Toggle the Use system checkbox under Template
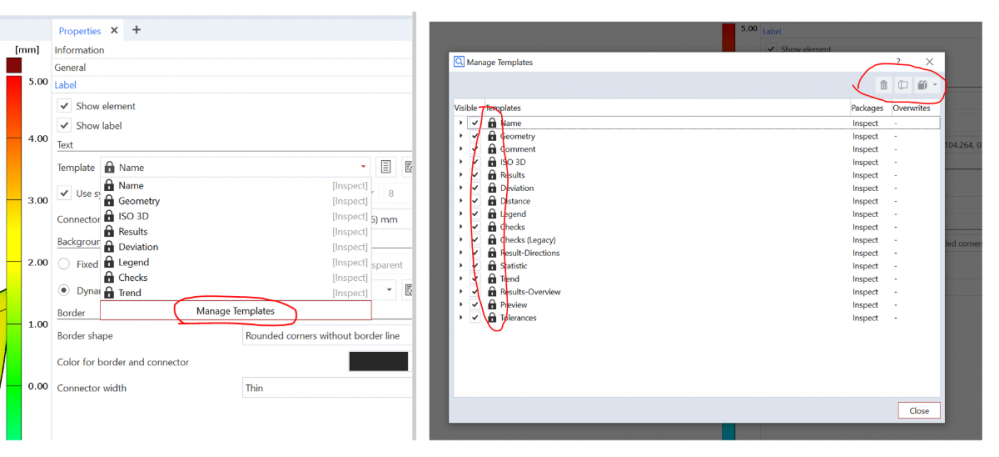 (x=64, y=192)
